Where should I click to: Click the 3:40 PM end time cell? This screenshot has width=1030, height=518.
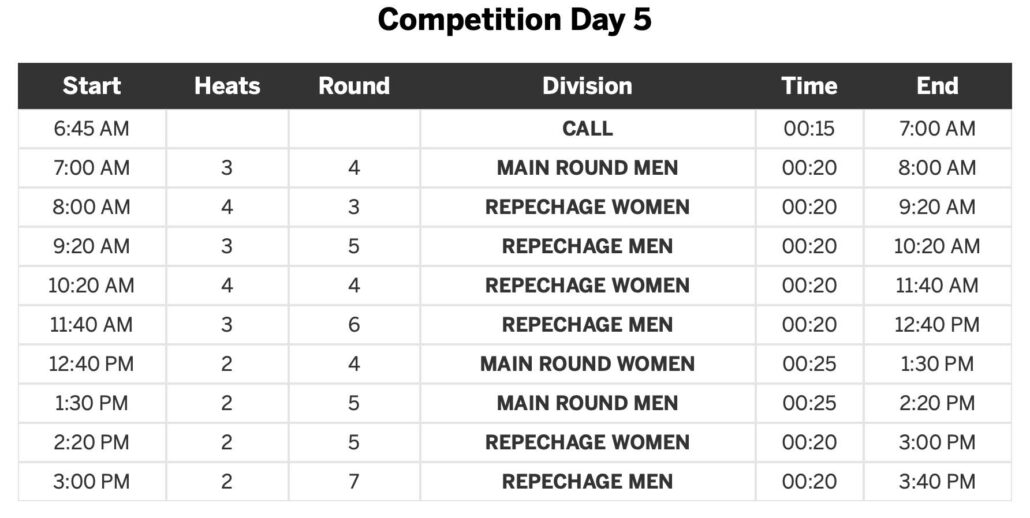(937, 482)
